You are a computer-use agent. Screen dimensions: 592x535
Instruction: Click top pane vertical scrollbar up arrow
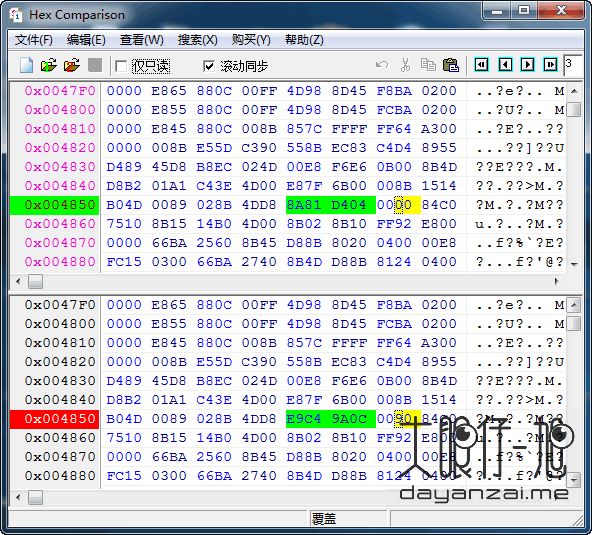574,91
